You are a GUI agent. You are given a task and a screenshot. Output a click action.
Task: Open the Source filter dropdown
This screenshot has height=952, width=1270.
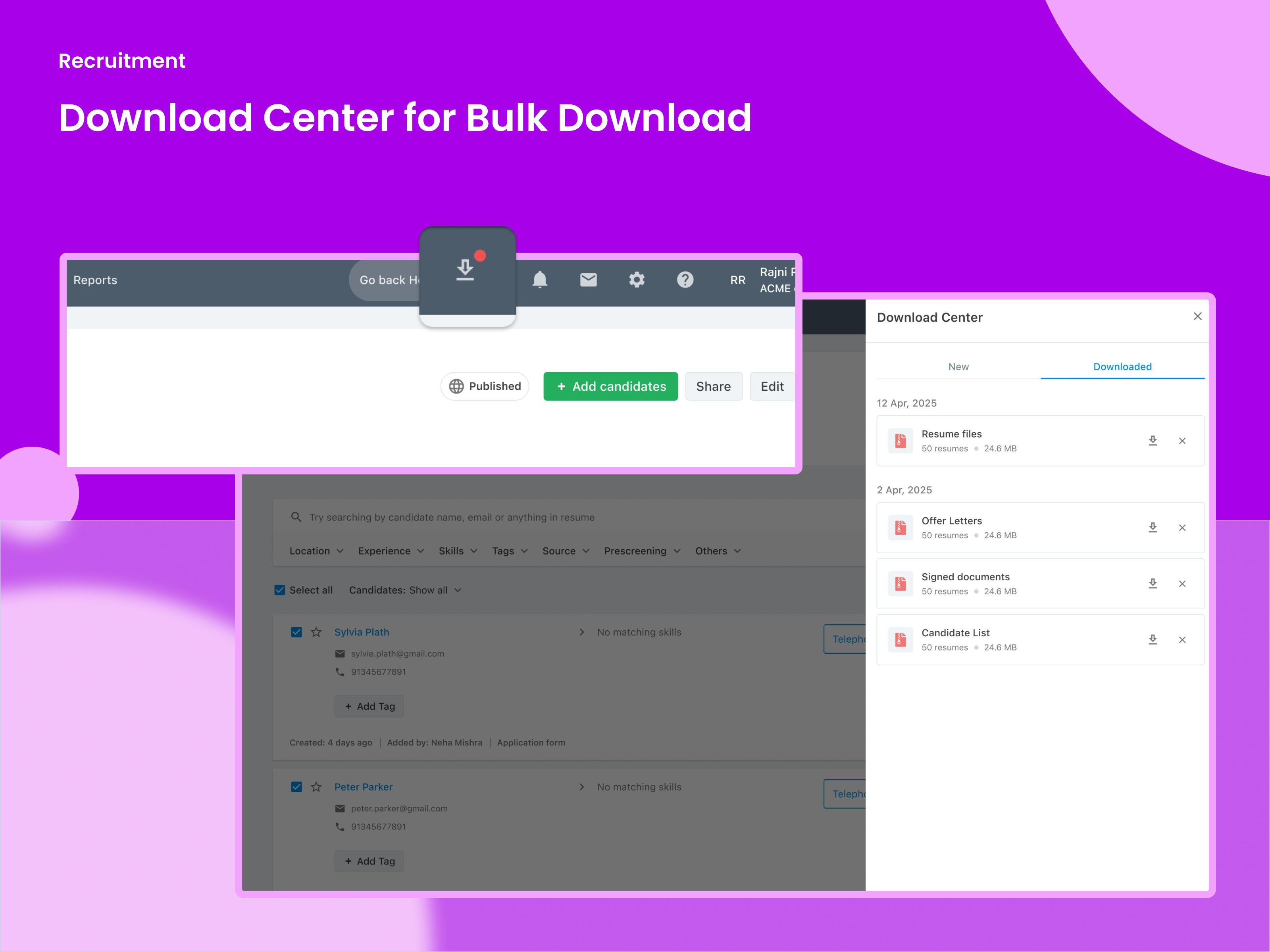point(566,551)
